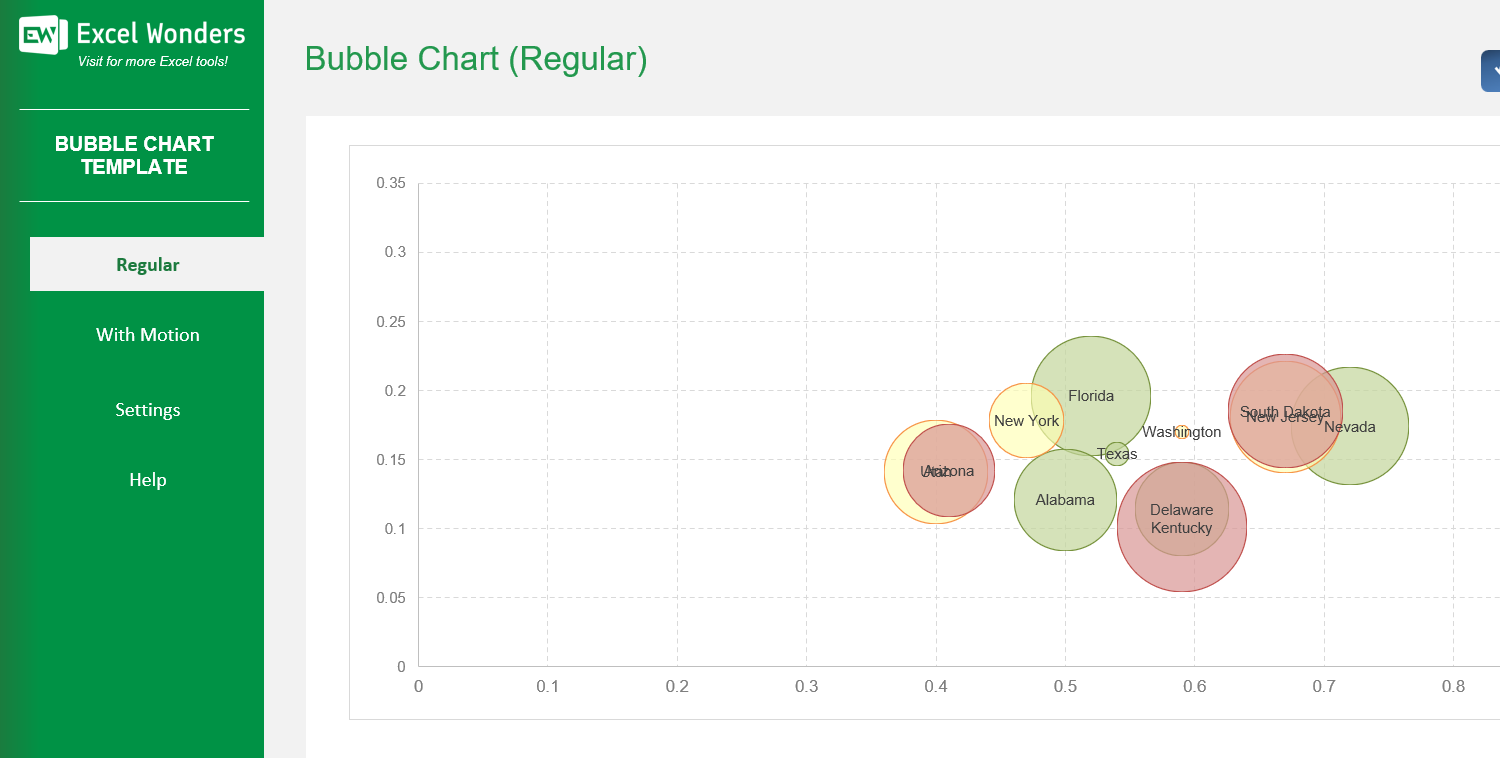Click the Alabama bubble
This screenshot has height=758, width=1500.
pyautogui.click(x=1066, y=499)
